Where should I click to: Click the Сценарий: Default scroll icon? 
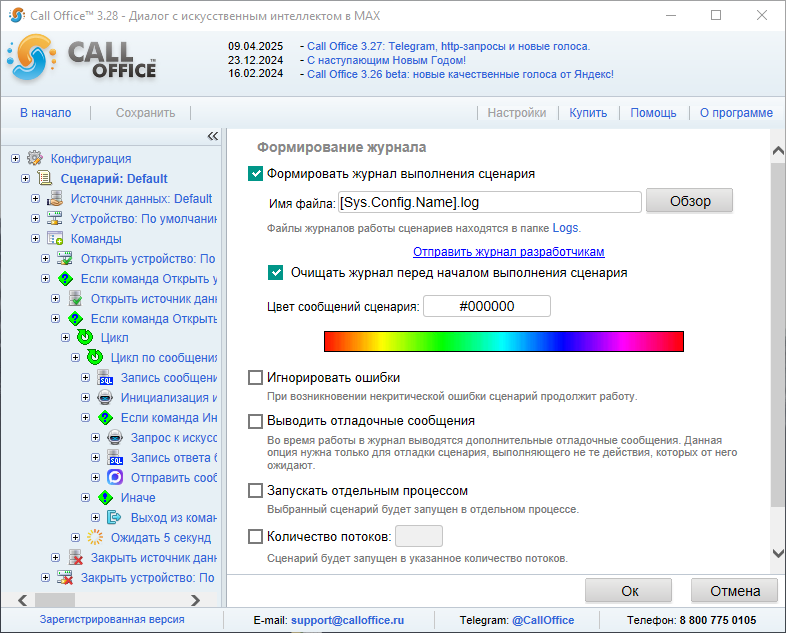[45, 178]
